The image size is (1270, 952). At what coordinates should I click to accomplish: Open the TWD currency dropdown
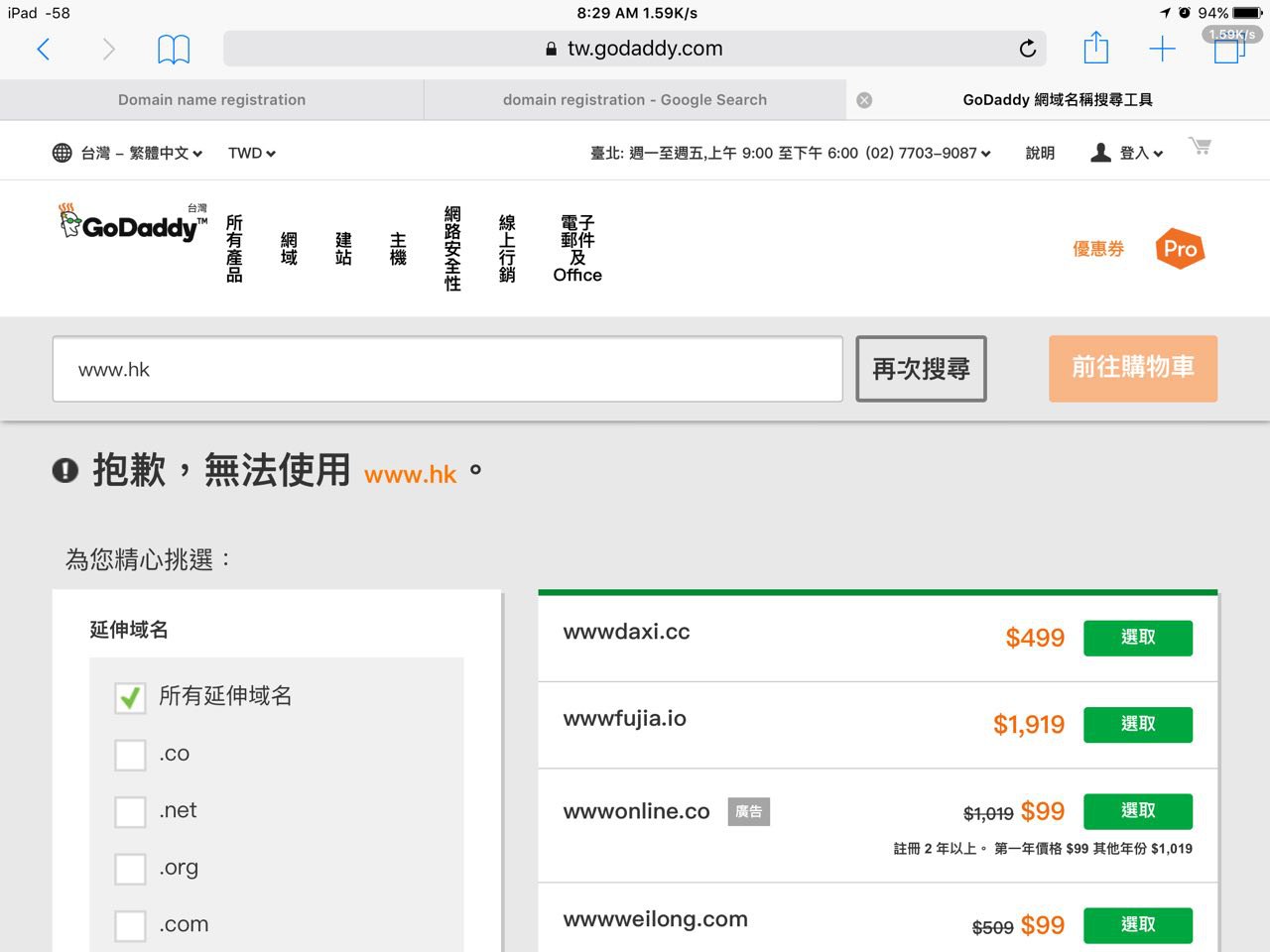pyautogui.click(x=252, y=153)
